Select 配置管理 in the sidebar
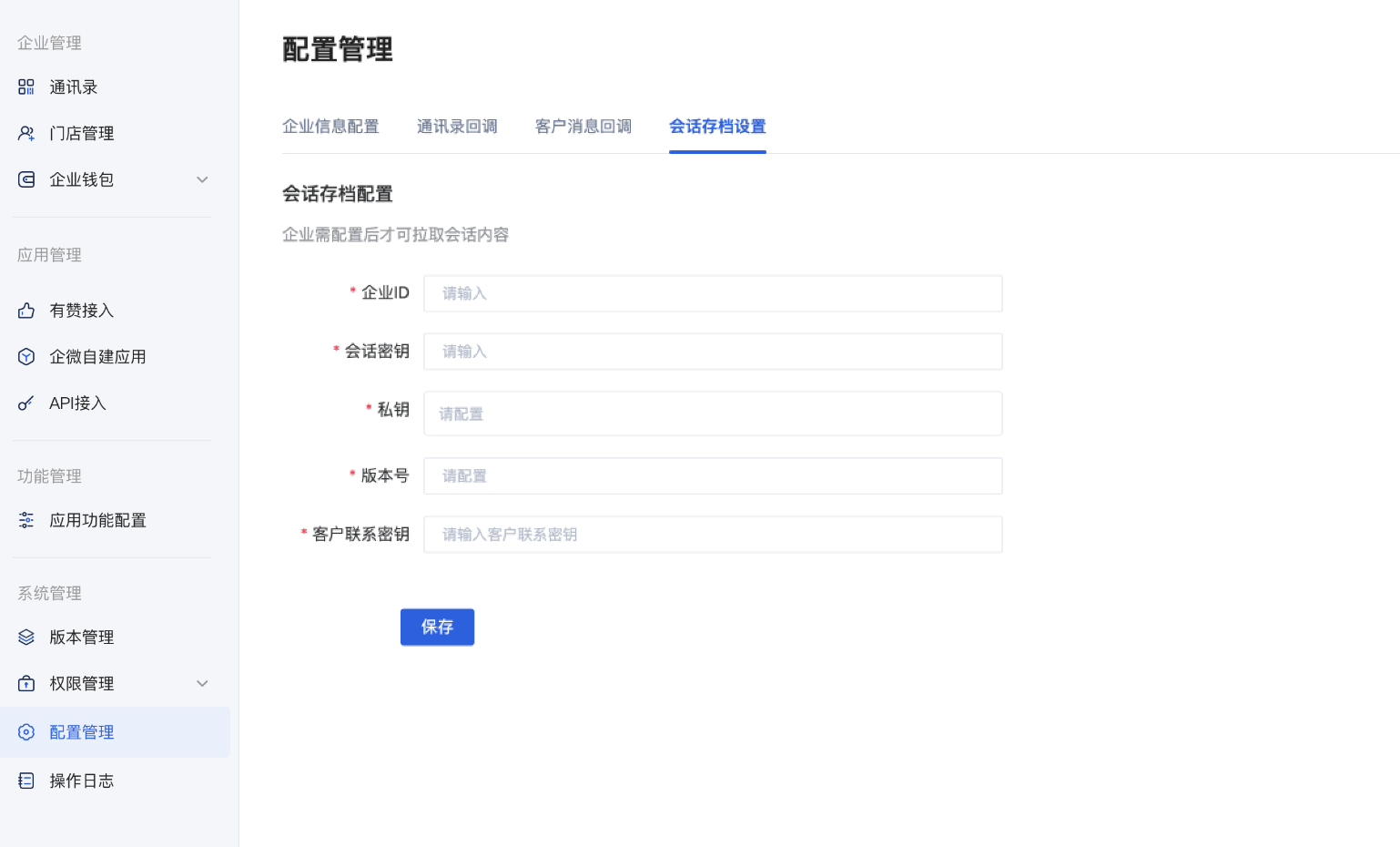This screenshot has width=1400, height=847. (x=115, y=732)
